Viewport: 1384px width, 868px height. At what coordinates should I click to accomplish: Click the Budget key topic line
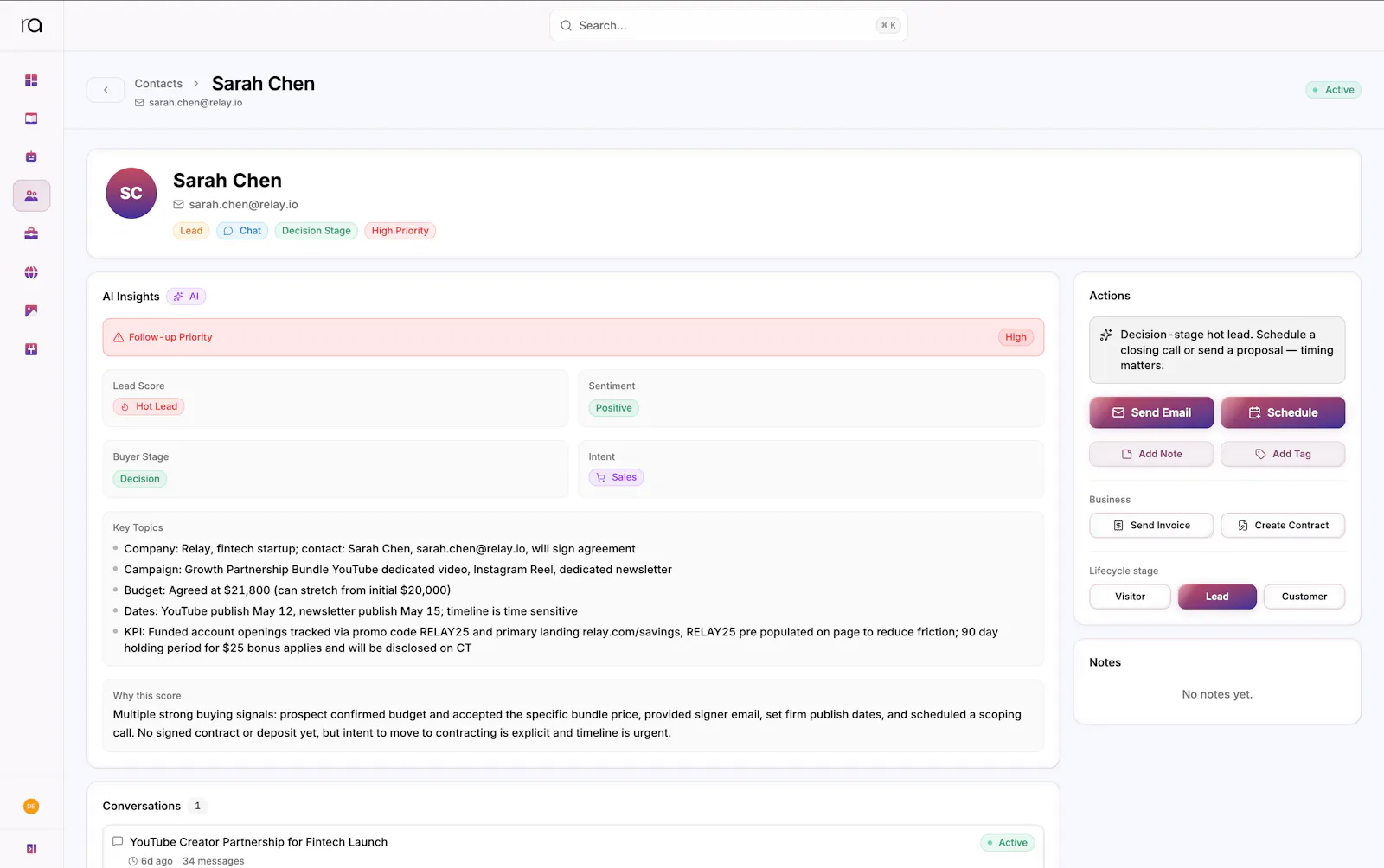(287, 590)
